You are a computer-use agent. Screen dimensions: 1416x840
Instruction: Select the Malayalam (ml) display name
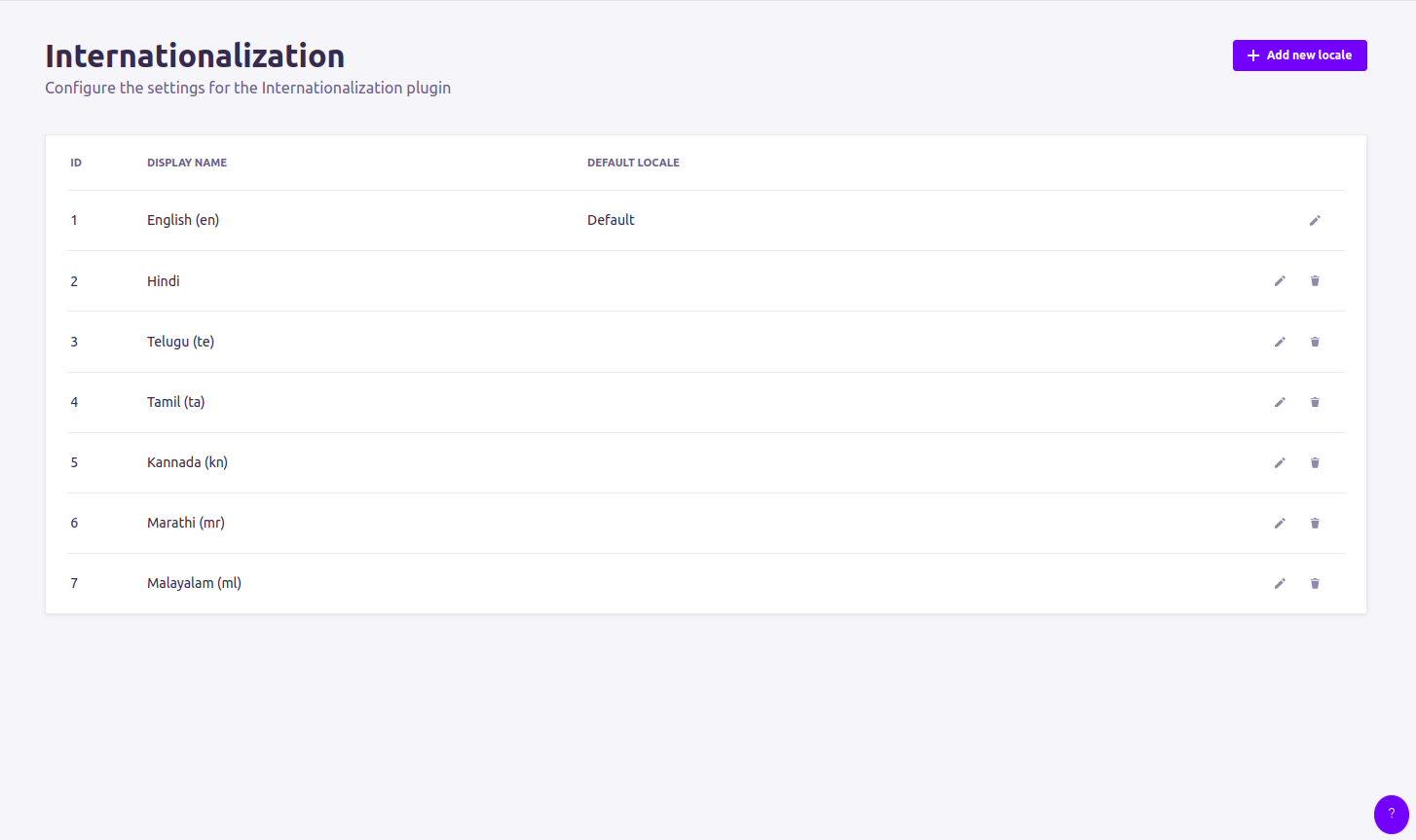(x=194, y=583)
